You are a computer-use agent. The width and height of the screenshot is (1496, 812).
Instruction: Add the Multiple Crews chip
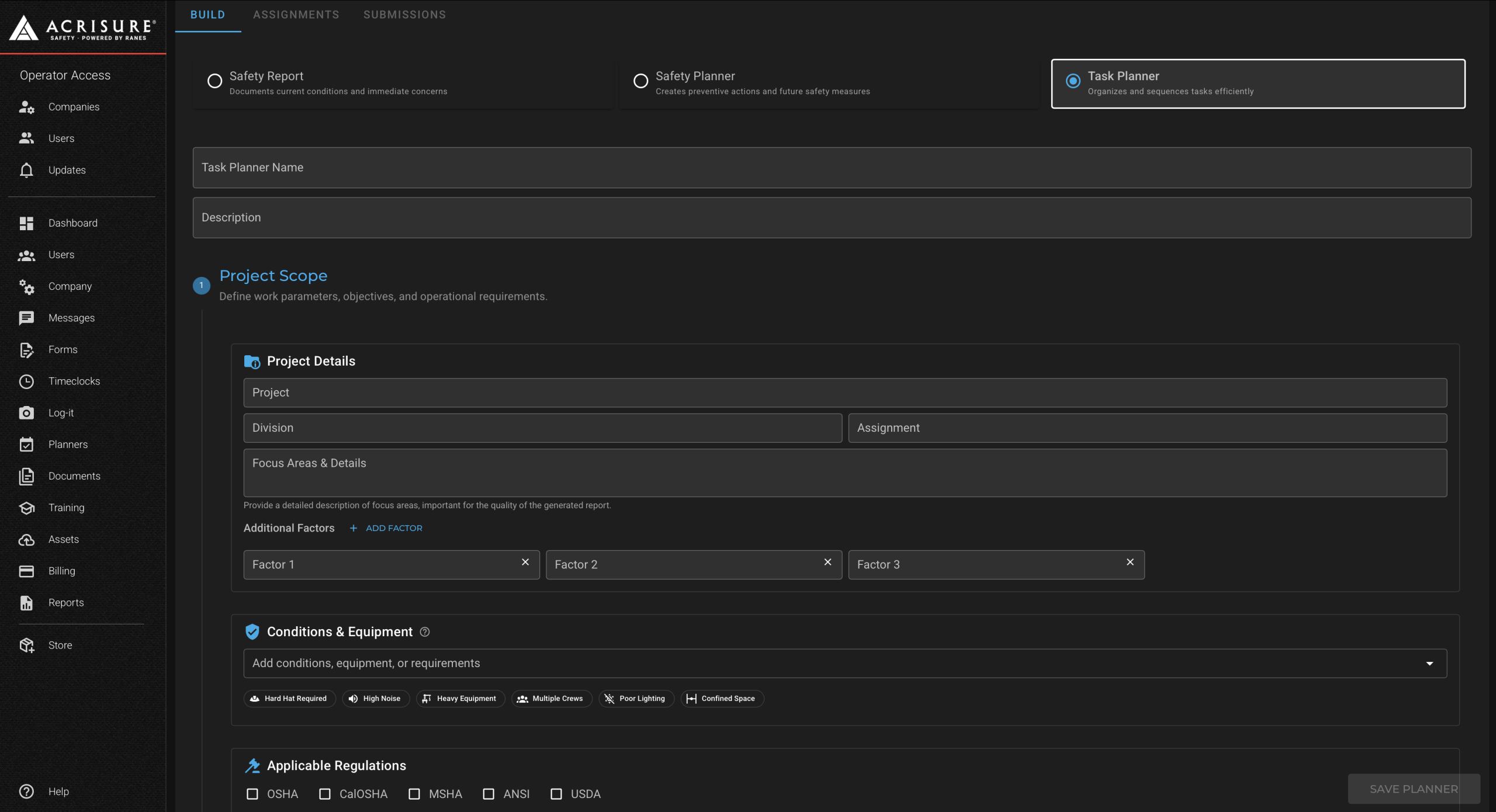pos(551,699)
